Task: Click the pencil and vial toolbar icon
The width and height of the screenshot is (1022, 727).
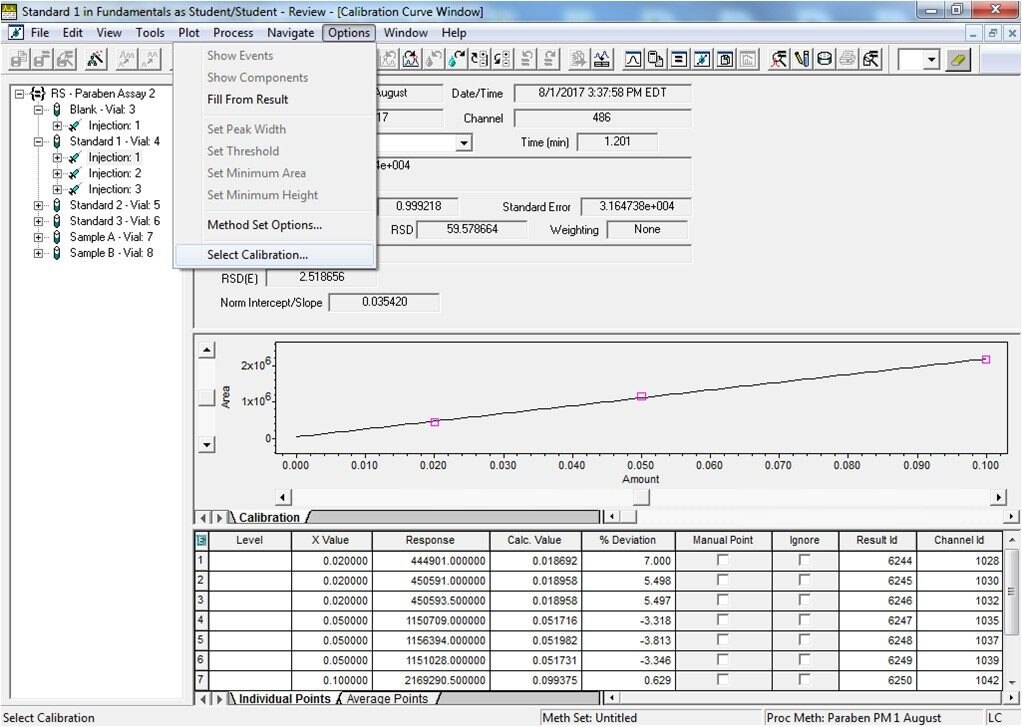Action: point(802,59)
